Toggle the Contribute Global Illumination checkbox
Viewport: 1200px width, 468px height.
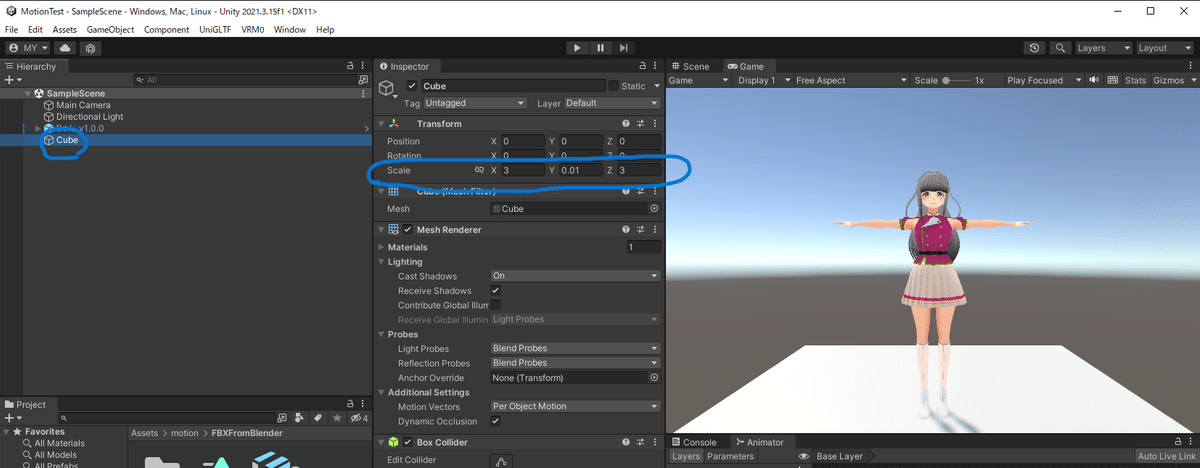click(495, 305)
